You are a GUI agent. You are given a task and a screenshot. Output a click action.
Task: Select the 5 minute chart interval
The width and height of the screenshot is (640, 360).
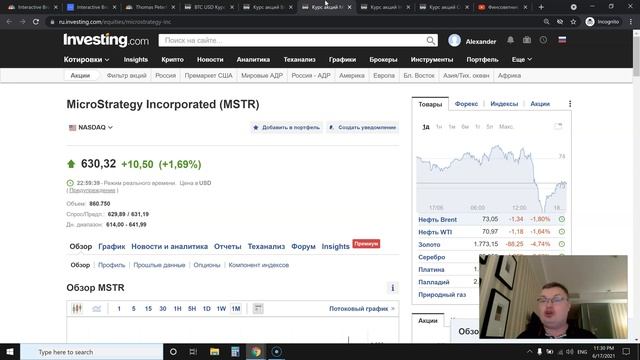click(133, 309)
